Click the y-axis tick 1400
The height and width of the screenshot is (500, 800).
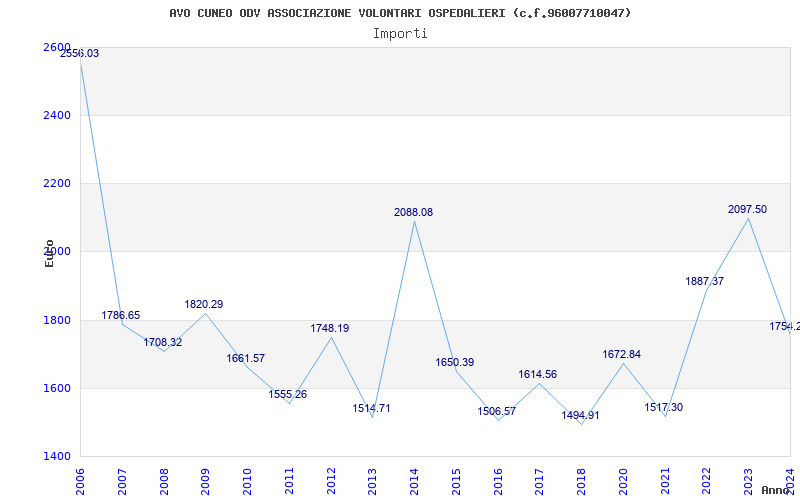click(x=57, y=457)
